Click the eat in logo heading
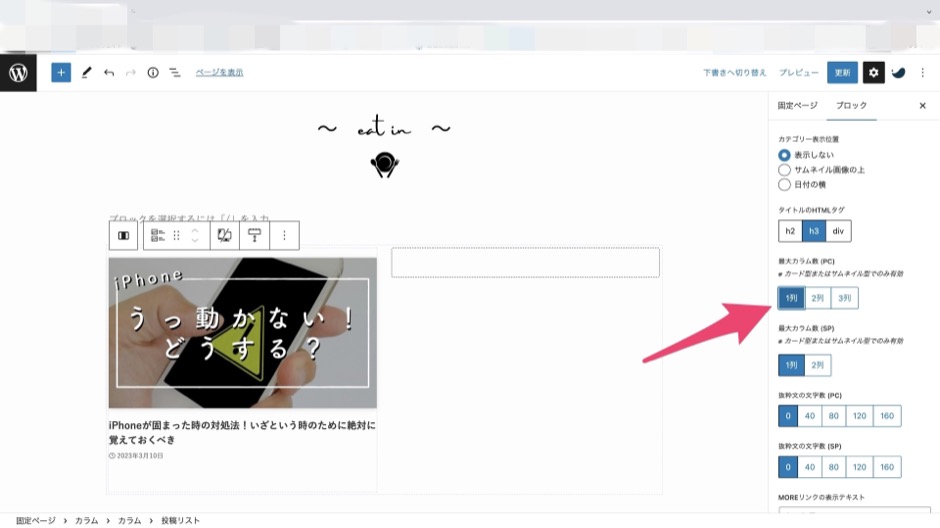This screenshot has width=940, height=528. [x=384, y=126]
